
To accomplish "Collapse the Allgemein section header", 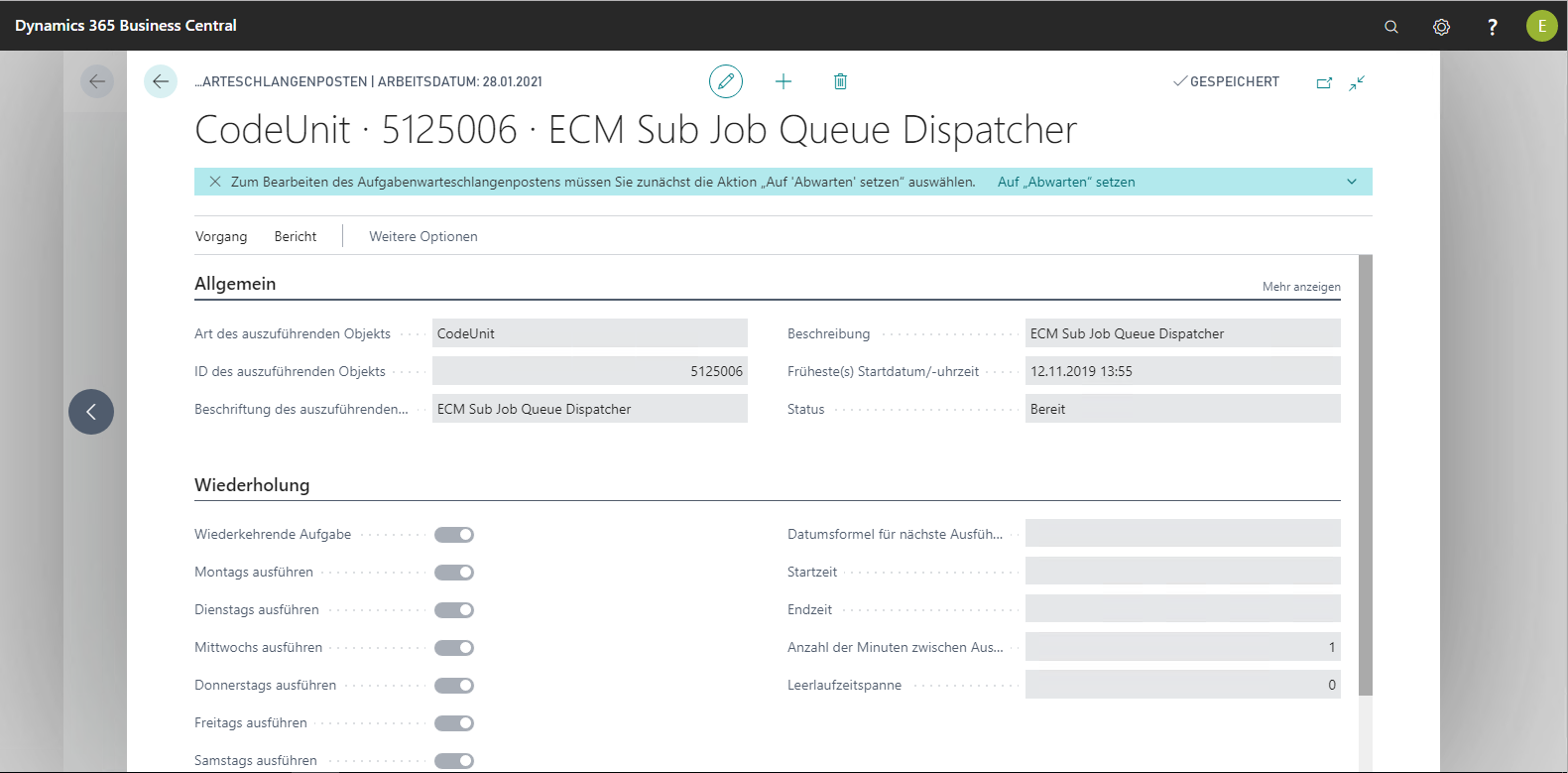I will point(235,284).
